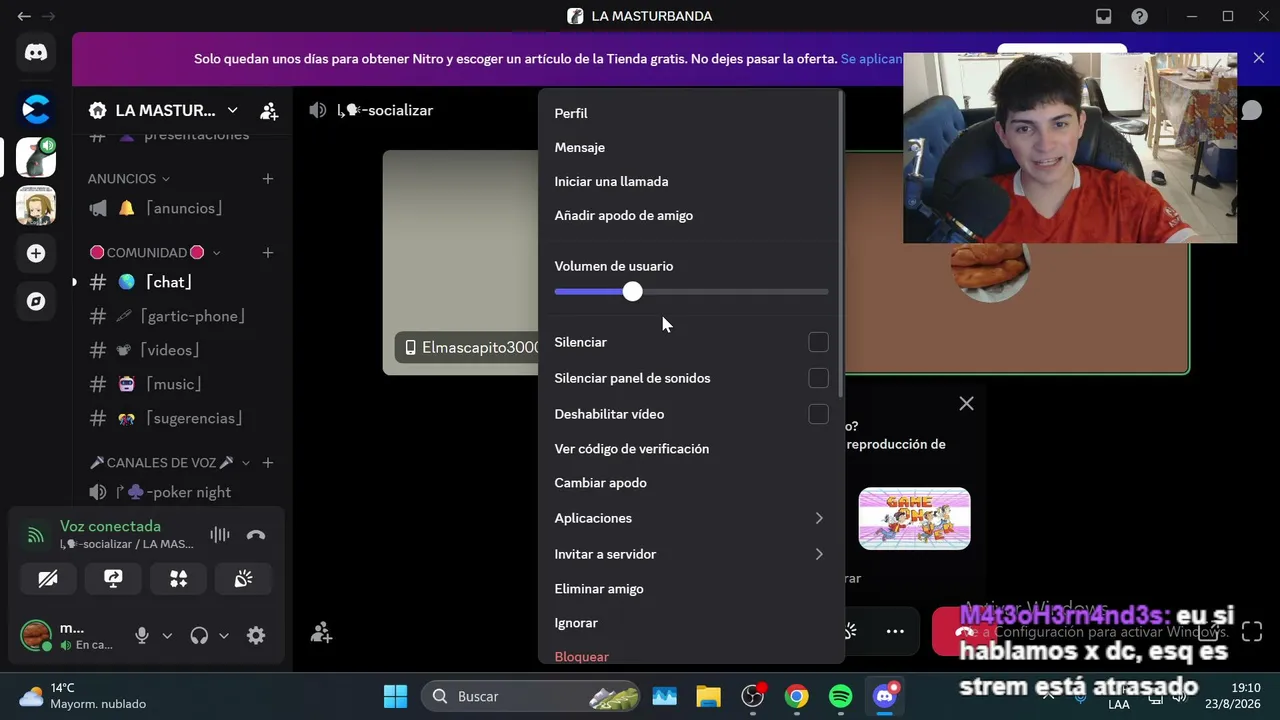This screenshot has height=720, width=1280.
Task: Add a channel under CANALES DE VOZ
Action: coord(268,462)
